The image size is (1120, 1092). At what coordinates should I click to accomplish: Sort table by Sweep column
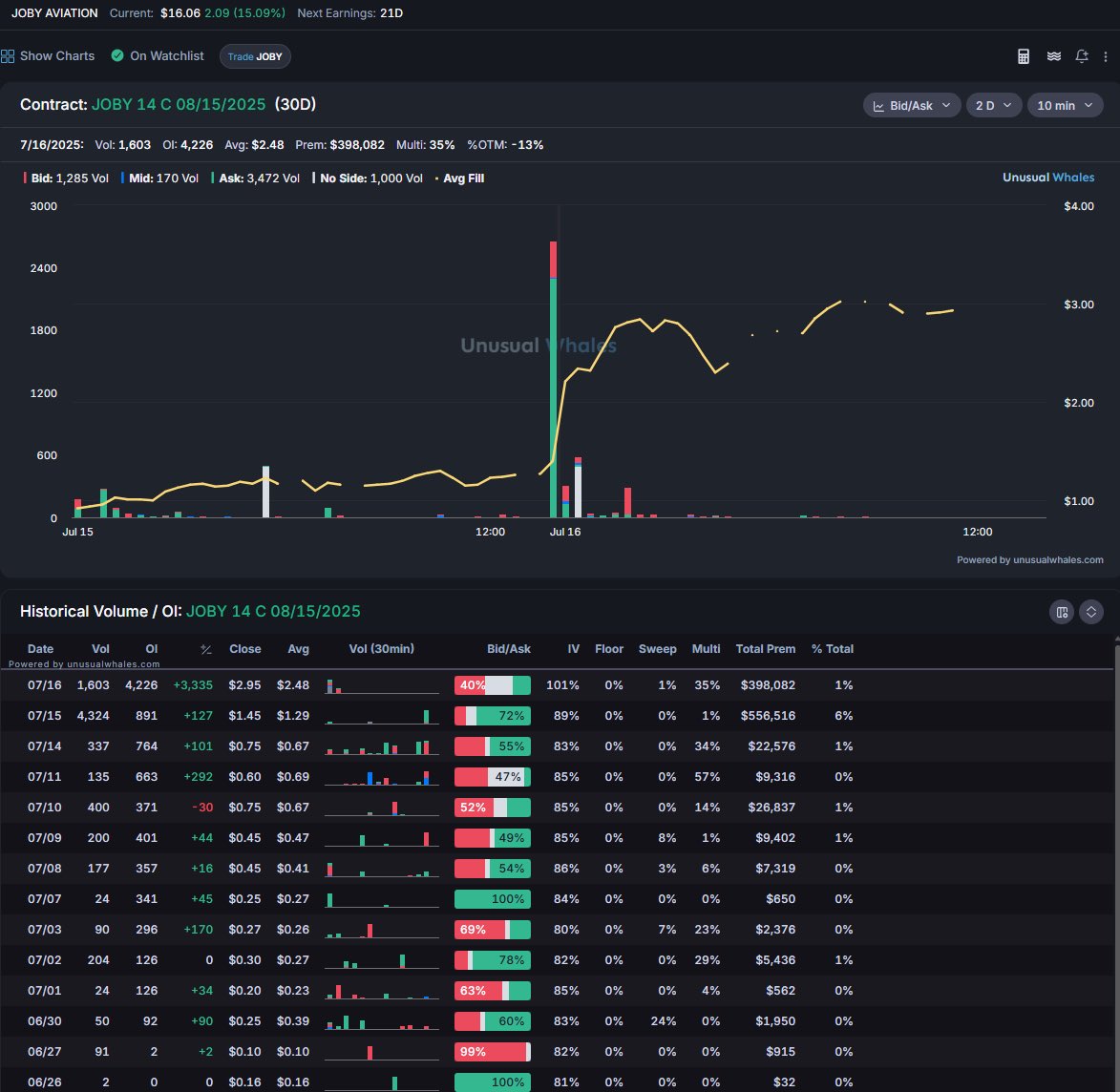coord(657,648)
